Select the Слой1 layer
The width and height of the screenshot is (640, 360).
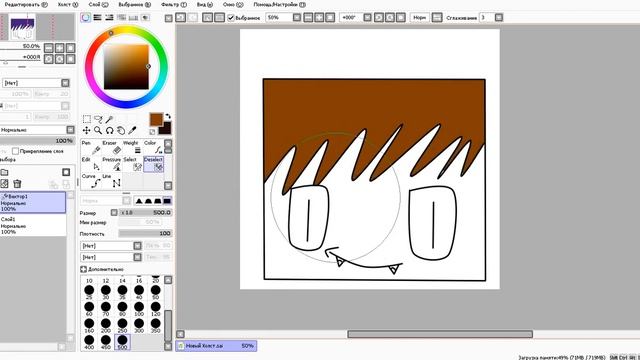pos(33,225)
